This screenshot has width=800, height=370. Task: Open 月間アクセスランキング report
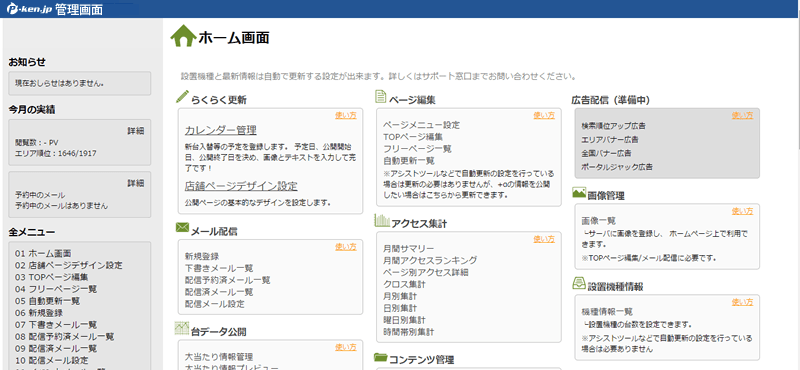point(430,260)
